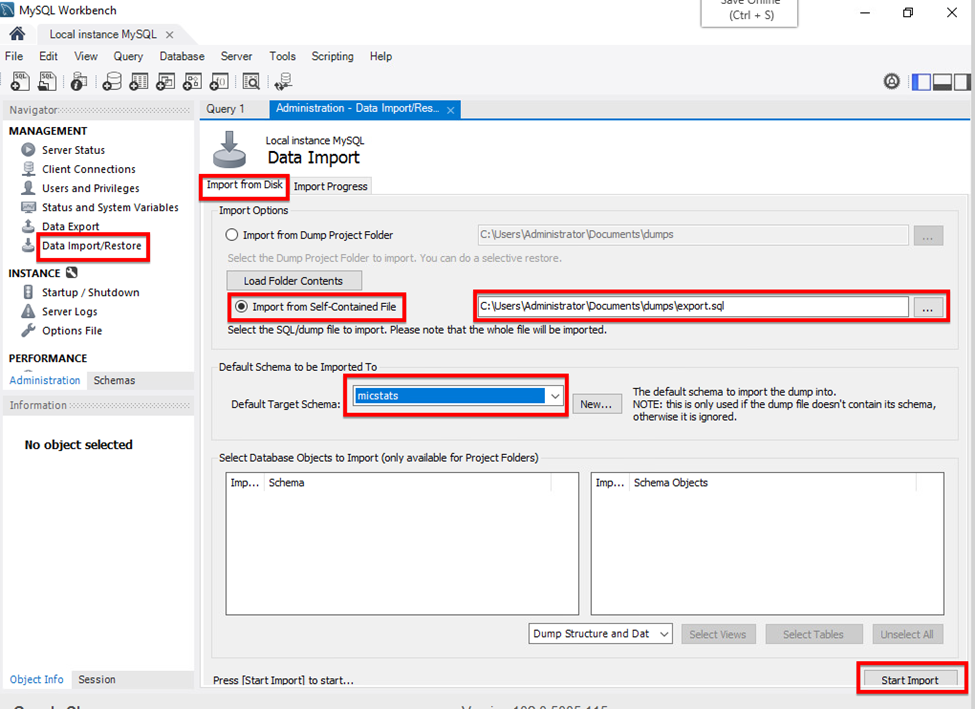Switch to the Session info tab
Image resolution: width=975 pixels, height=709 pixels.
(x=97, y=679)
